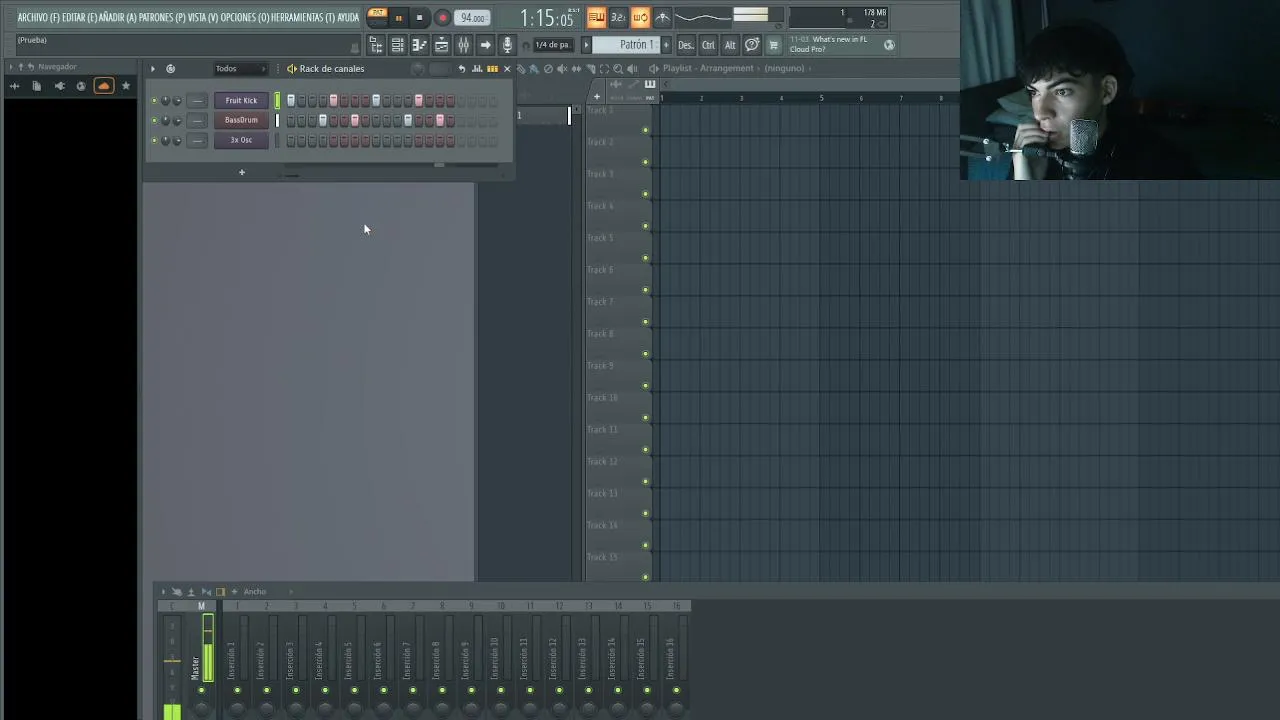Image resolution: width=1280 pixels, height=720 pixels.
Task: Open the Todos channel filter dropdown
Action: tap(242, 68)
